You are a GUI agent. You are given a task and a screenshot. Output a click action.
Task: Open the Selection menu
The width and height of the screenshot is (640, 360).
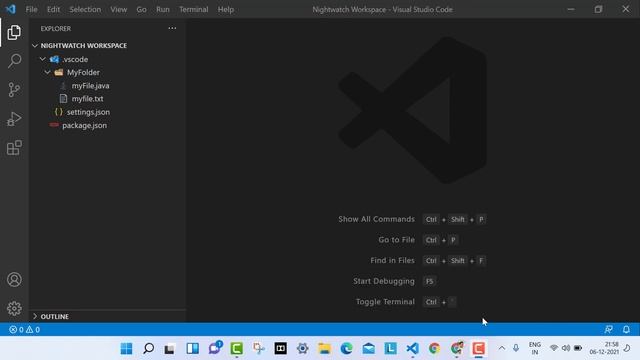click(85, 9)
